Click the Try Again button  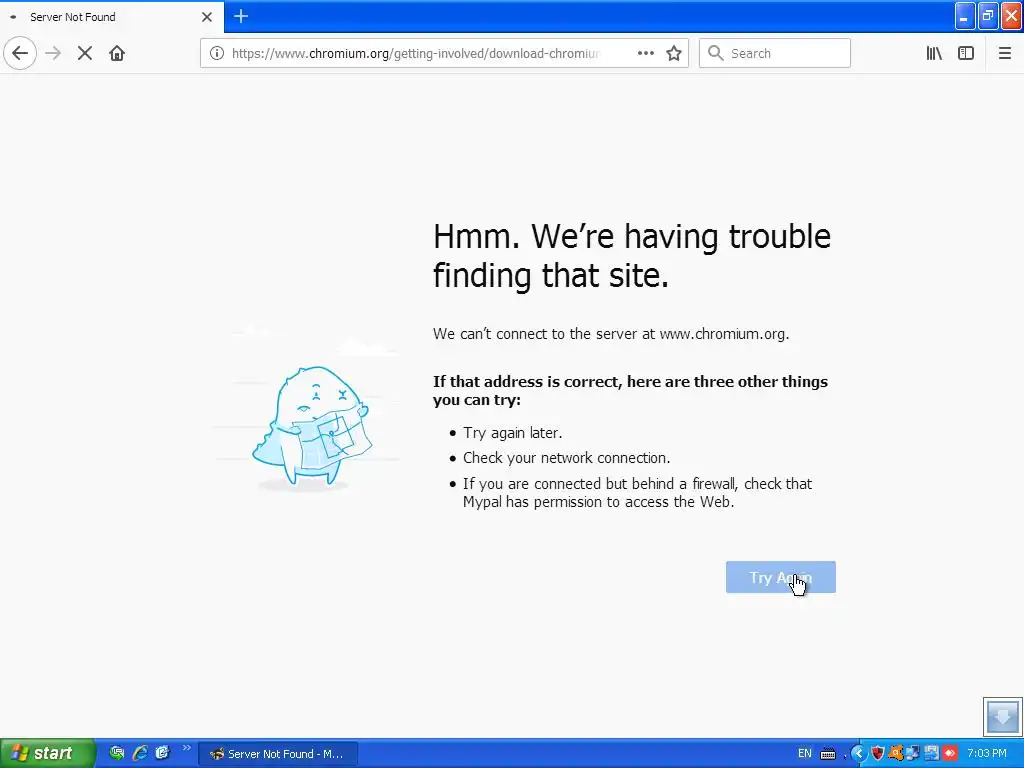point(780,577)
